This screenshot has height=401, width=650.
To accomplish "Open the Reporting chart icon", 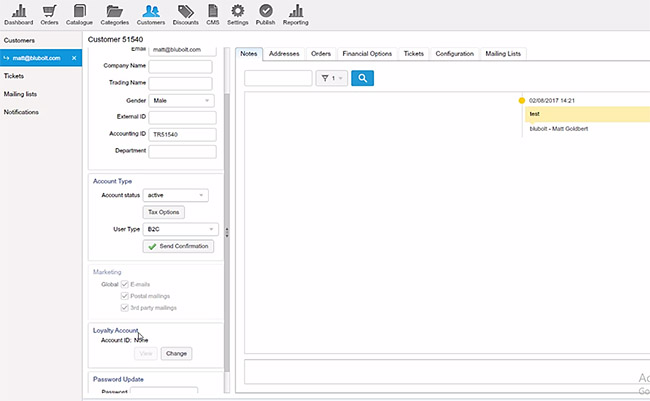I will pos(296,11).
